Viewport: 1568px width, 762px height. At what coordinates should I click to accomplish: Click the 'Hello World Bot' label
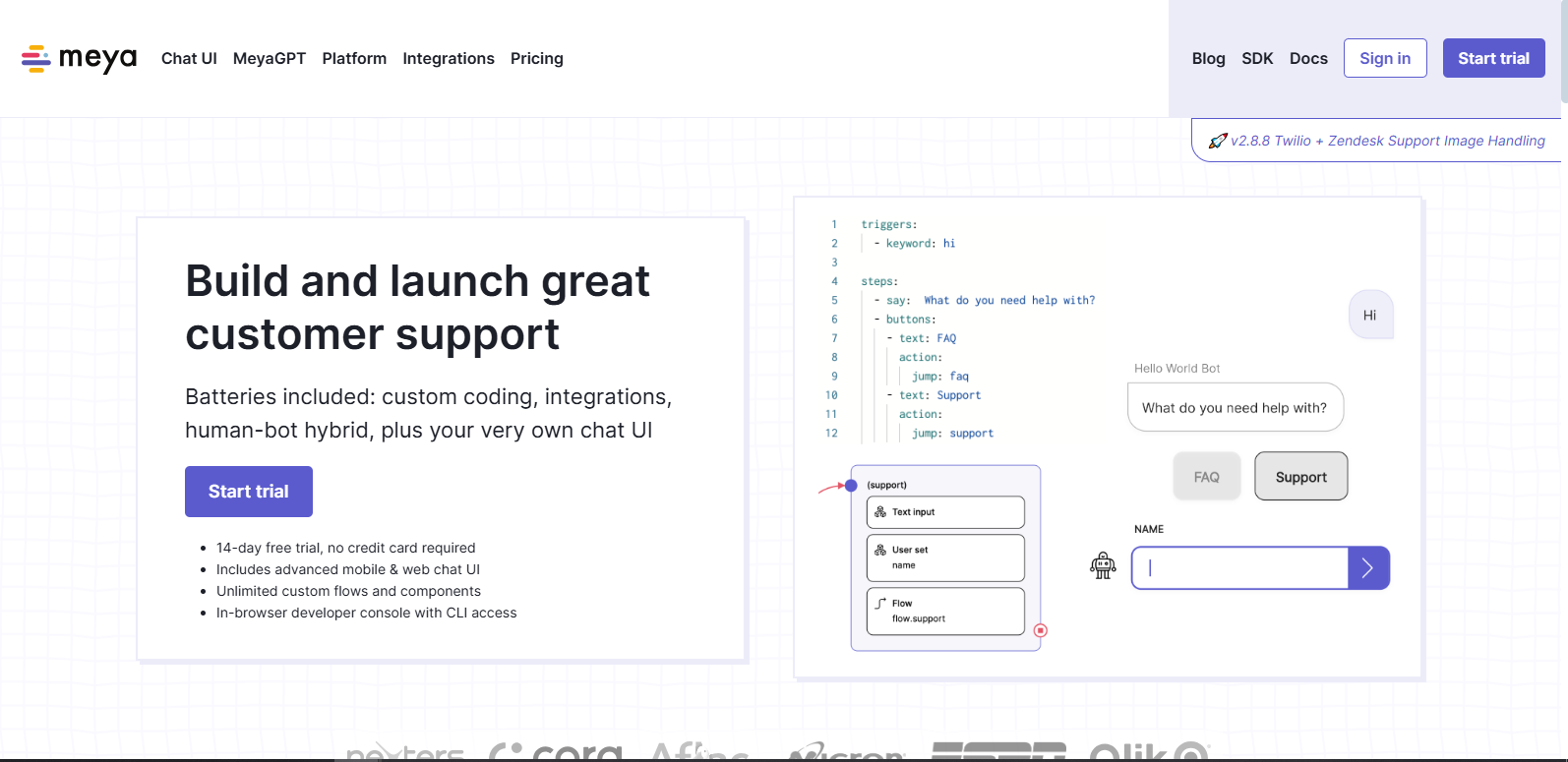(x=1176, y=369)
